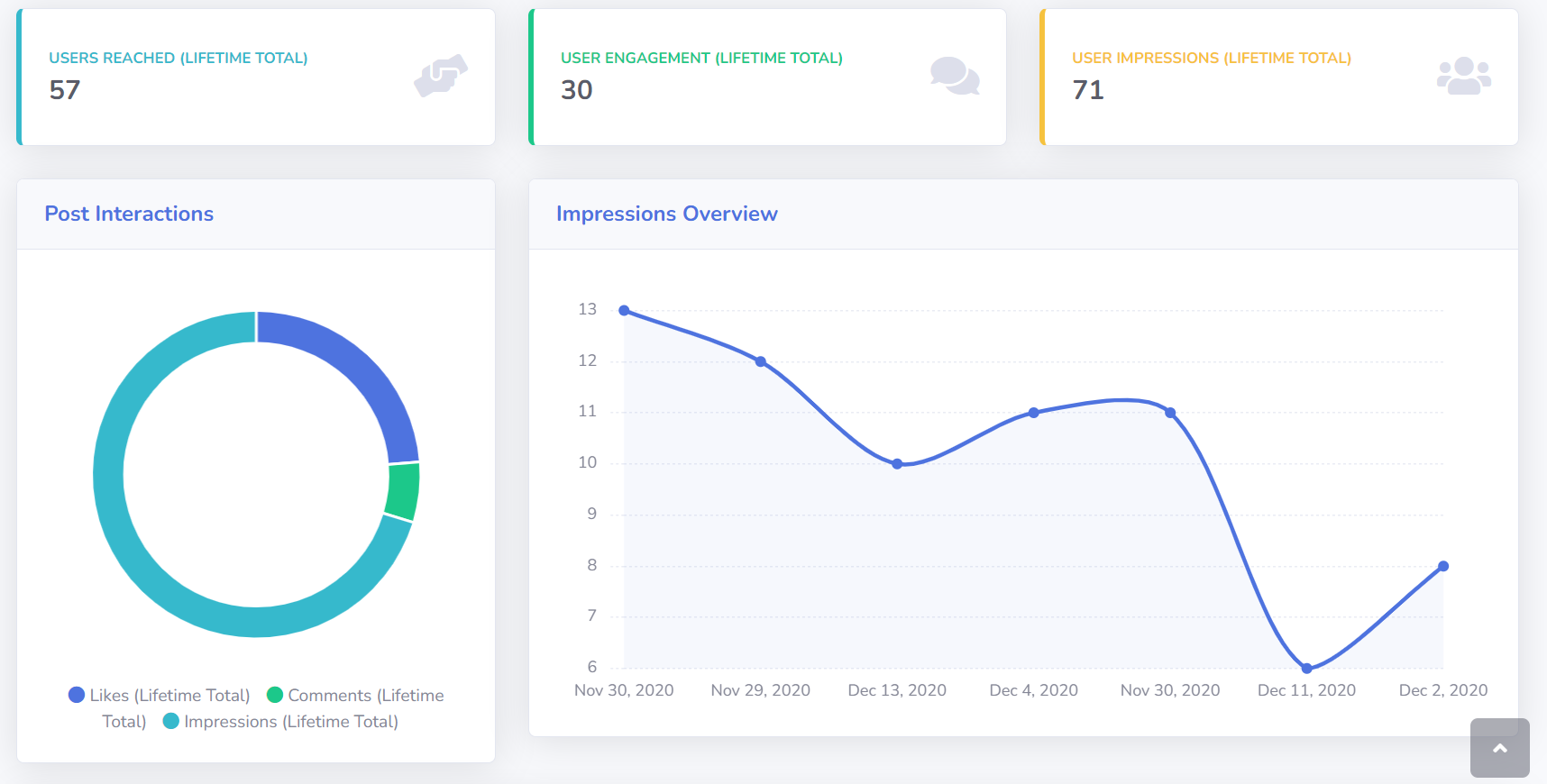Click the Dec 2, 2020 x-axis label
1547x784 pixels.
[x=1443, y=690]
